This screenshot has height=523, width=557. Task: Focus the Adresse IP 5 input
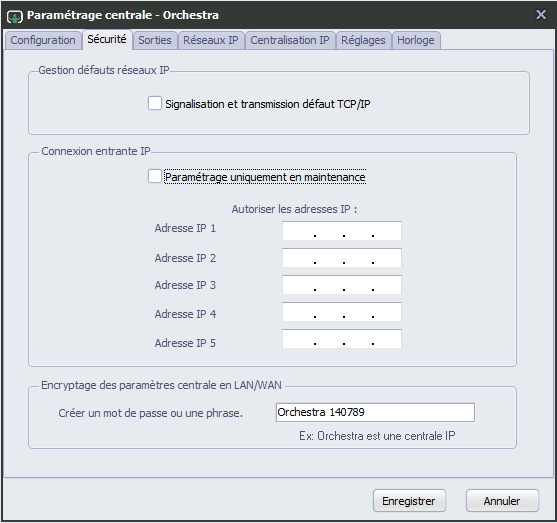342,339
